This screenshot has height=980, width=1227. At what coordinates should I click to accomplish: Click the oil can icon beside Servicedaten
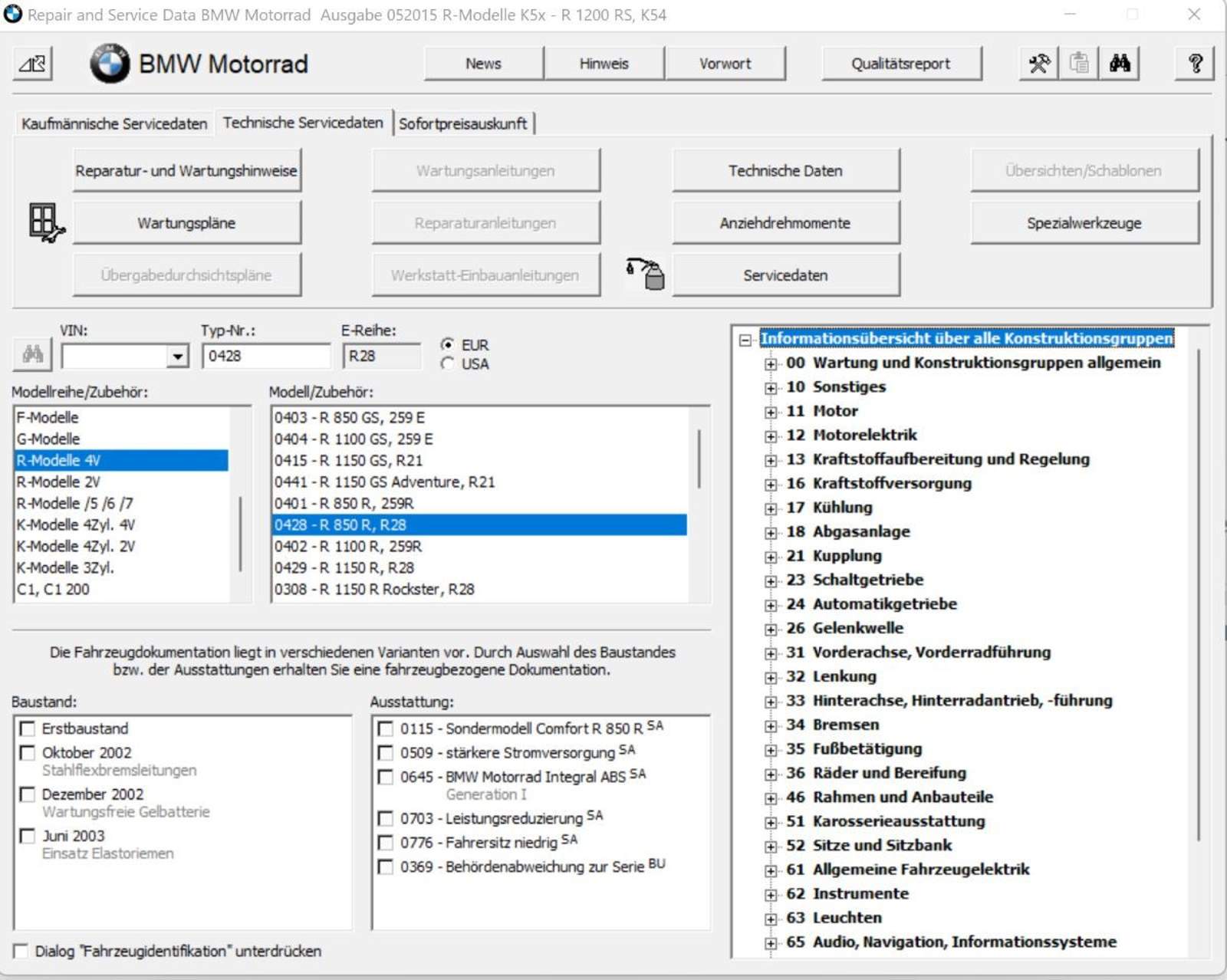coord(646,274)
